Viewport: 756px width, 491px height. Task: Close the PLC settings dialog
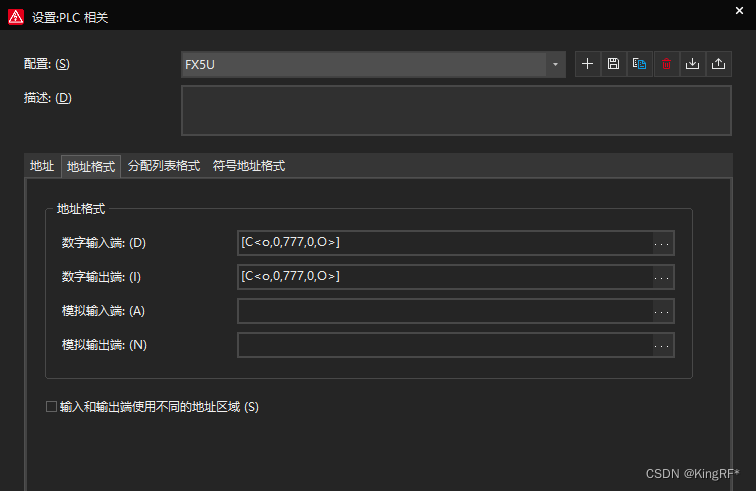click(x=738, y=11)
